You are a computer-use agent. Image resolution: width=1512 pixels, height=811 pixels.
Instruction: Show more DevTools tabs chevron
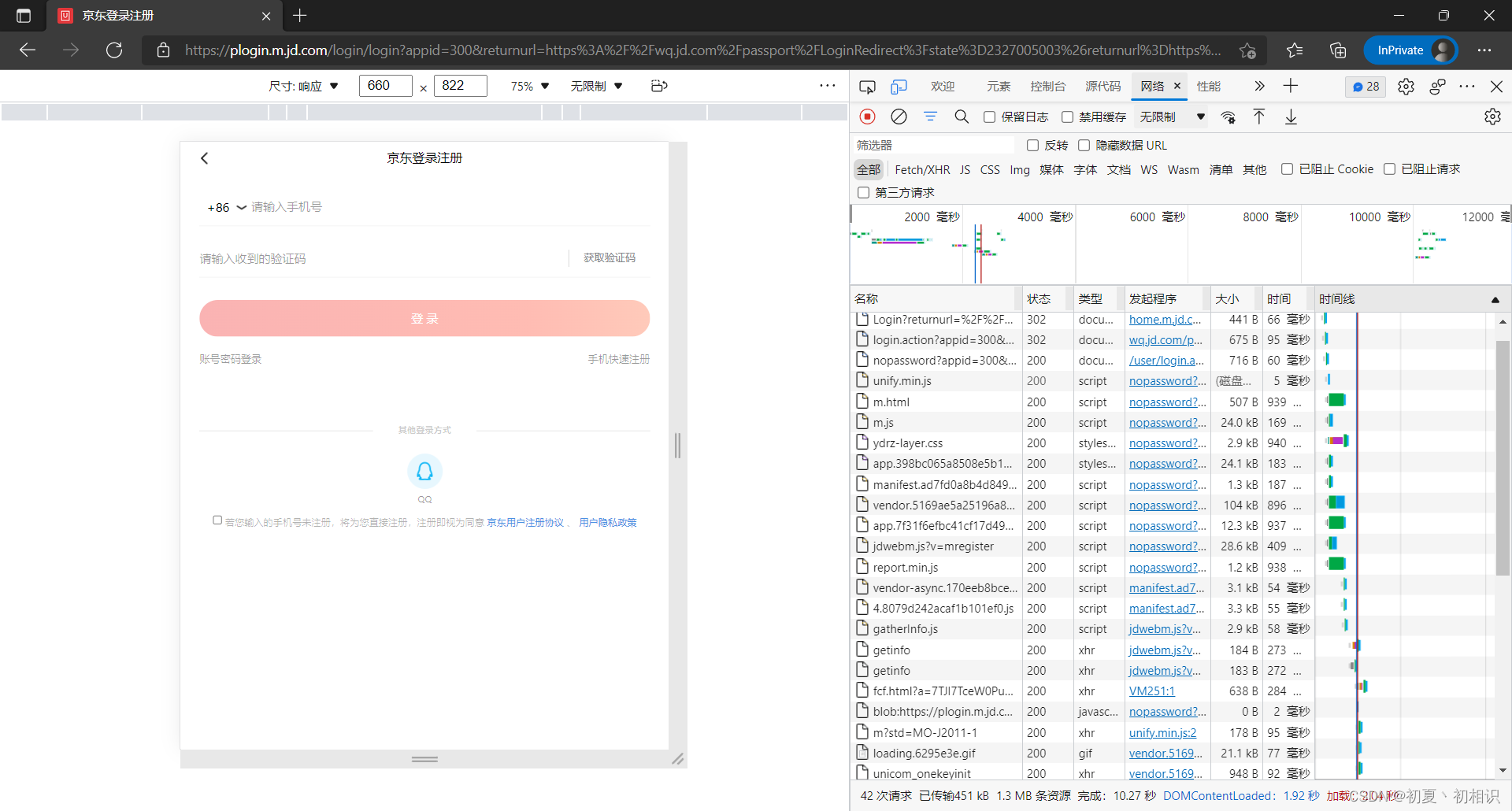click(1259, 86)
